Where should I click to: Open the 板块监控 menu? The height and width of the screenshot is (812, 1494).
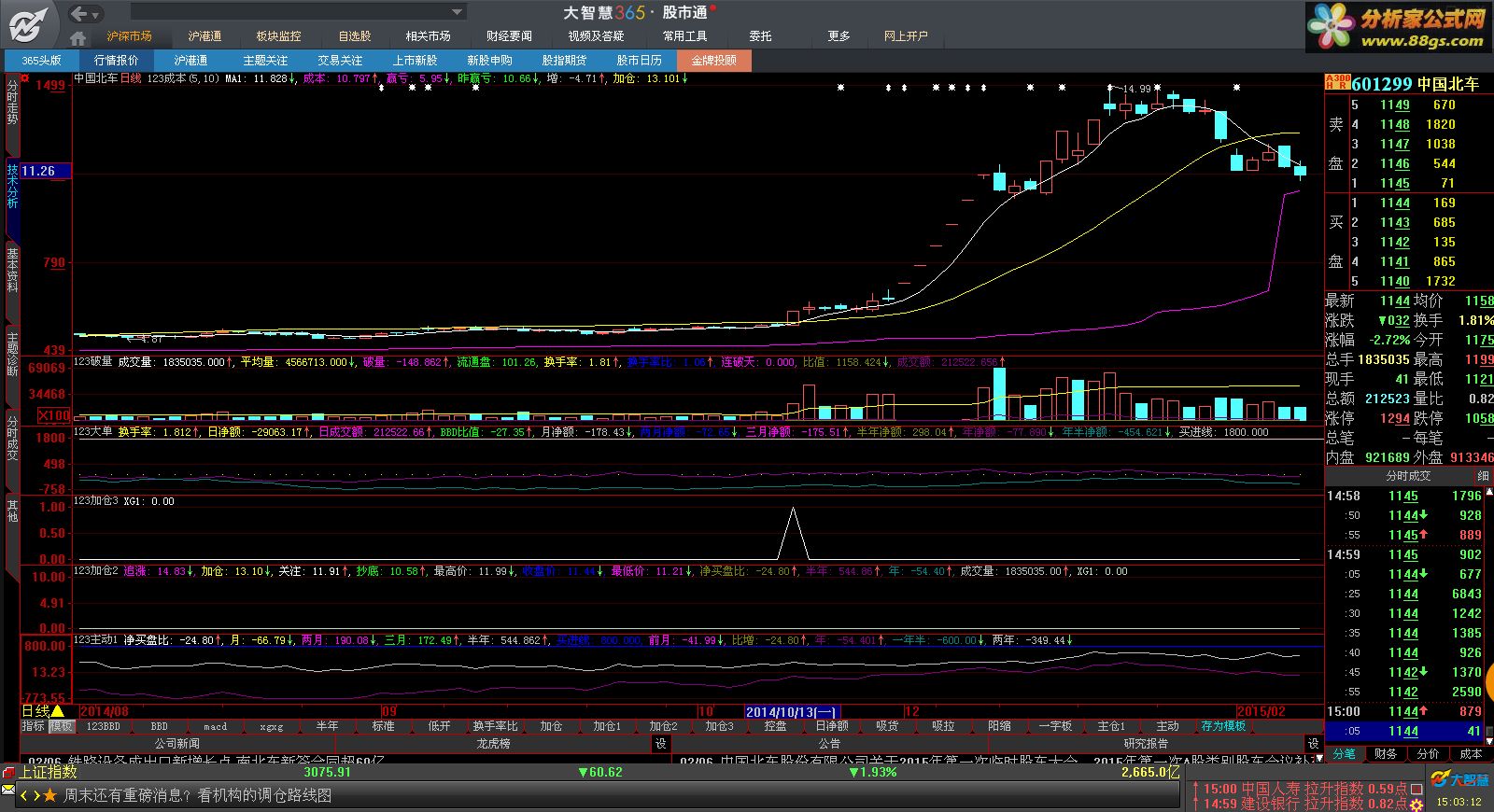(x=279, y=36)
